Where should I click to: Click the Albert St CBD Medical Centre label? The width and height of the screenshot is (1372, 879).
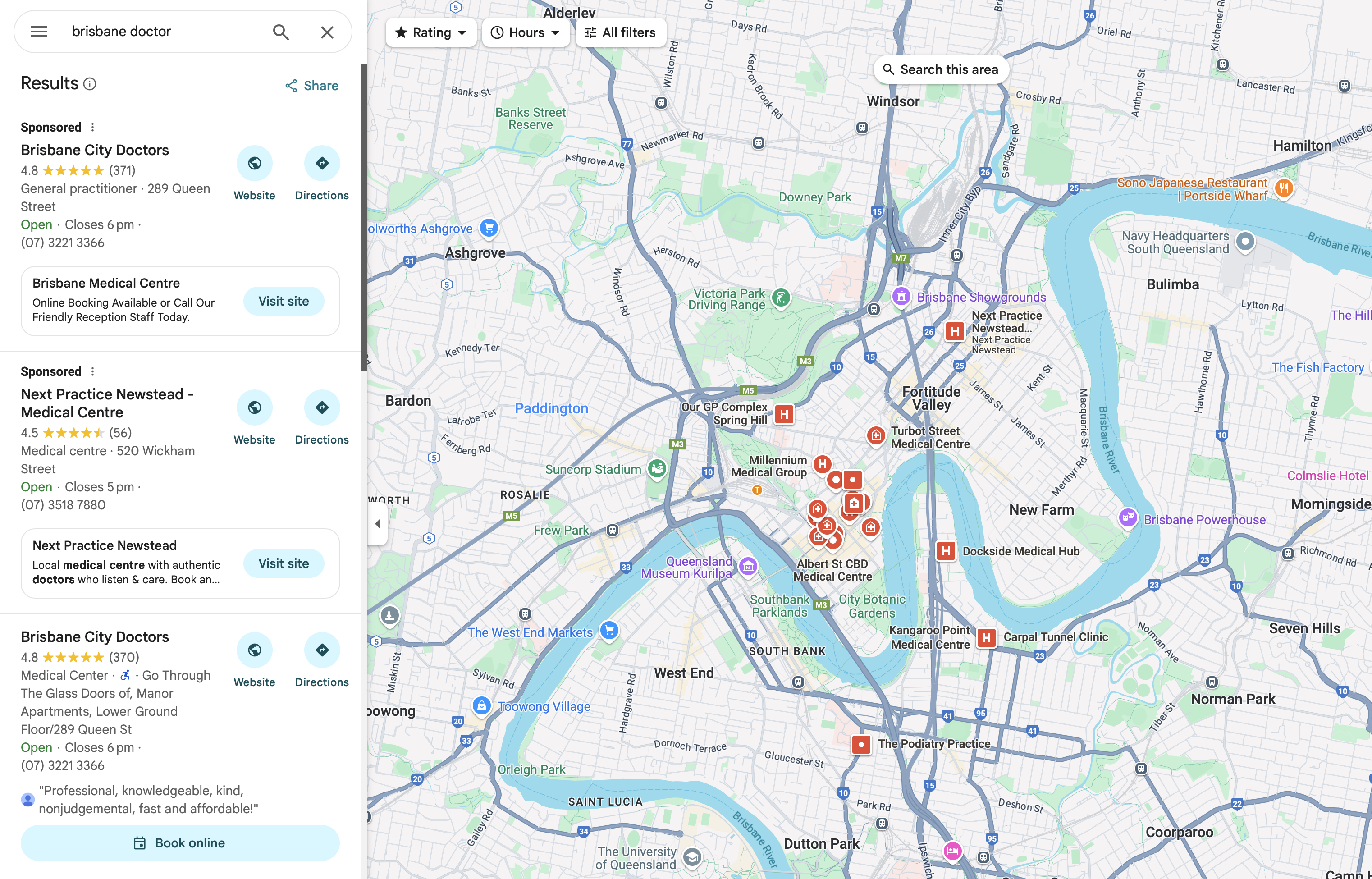pos(832,570)
